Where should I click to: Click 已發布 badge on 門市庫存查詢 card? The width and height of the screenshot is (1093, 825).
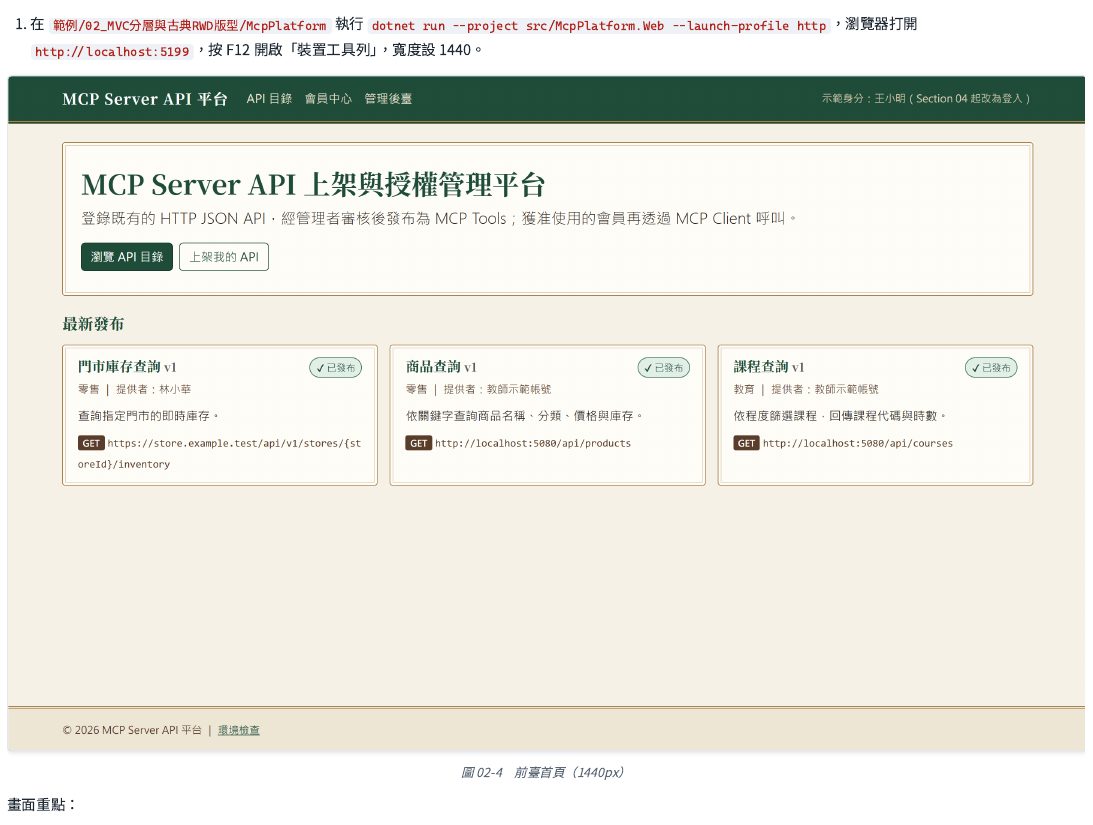(335, 367)
